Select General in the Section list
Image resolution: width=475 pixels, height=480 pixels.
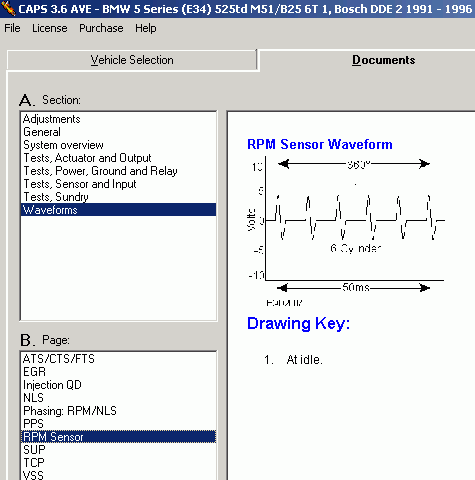pos(118,132)
